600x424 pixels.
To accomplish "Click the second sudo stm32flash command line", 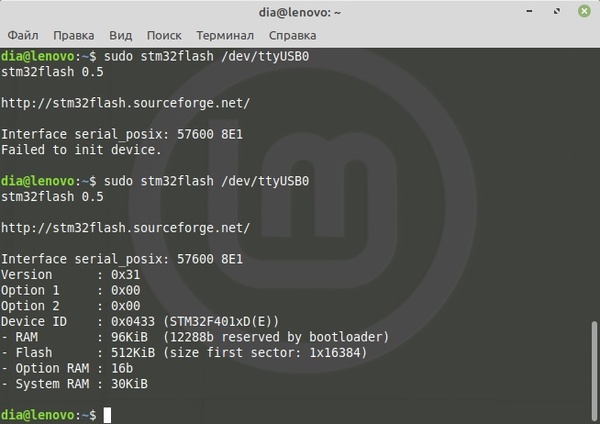I will point(207,181).
